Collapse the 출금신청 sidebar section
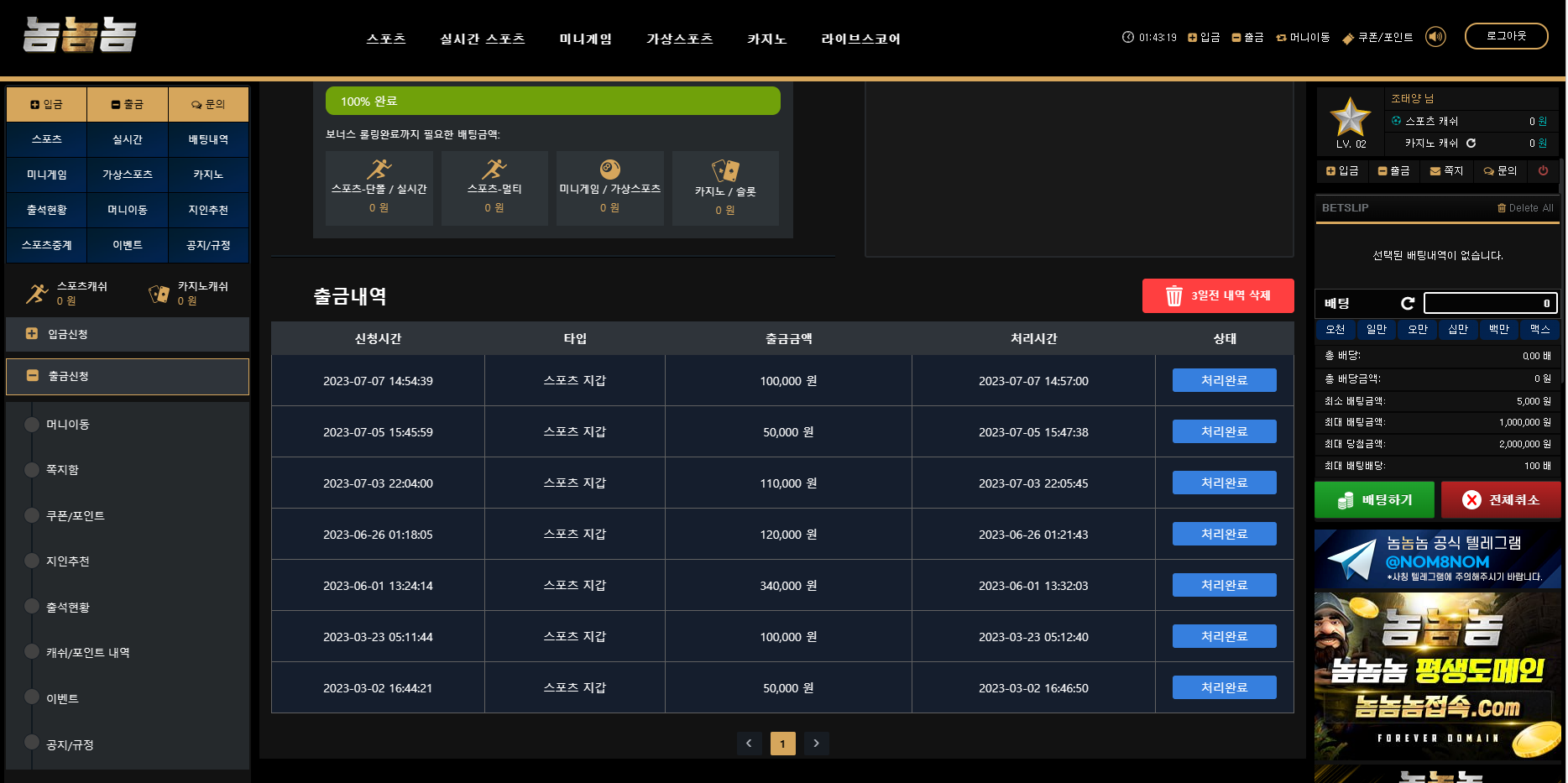This screenshot has height=783, width=1568. pyautogui.click(x=32, y=376)
